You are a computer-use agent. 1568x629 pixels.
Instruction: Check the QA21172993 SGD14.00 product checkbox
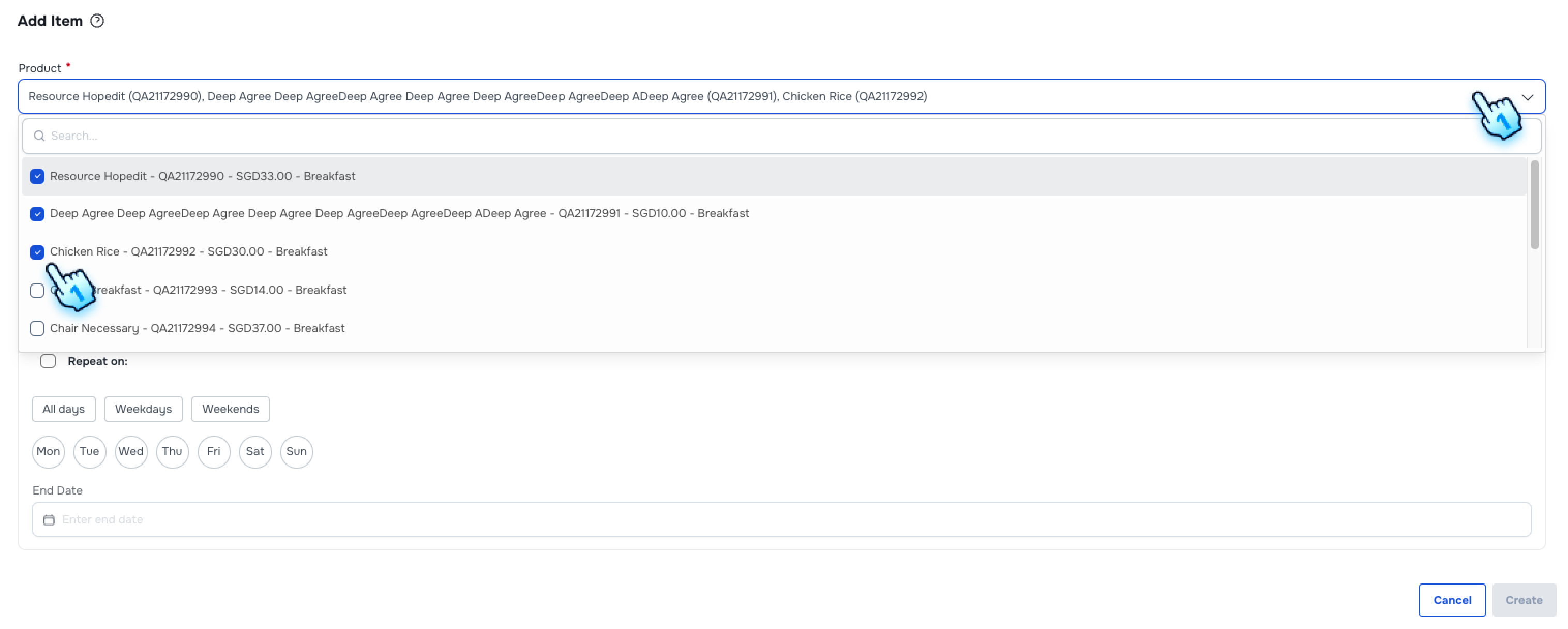point(37,291)
